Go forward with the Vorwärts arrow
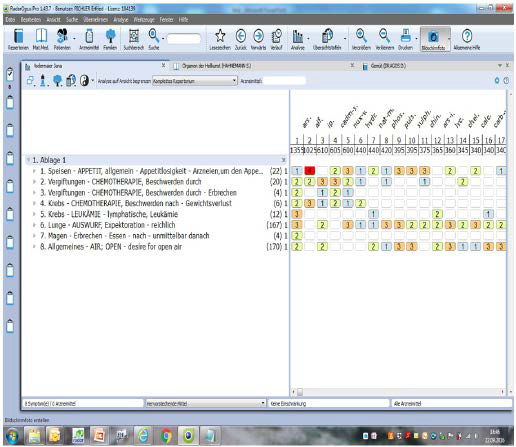The height and width of the screenshot is (447, 516). coord(258,36)
